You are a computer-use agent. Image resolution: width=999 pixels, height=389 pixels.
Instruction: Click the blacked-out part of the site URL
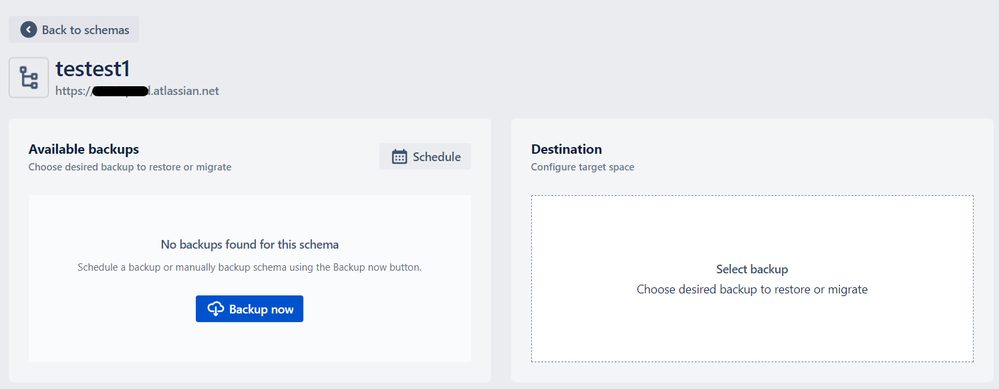point(120,92)
